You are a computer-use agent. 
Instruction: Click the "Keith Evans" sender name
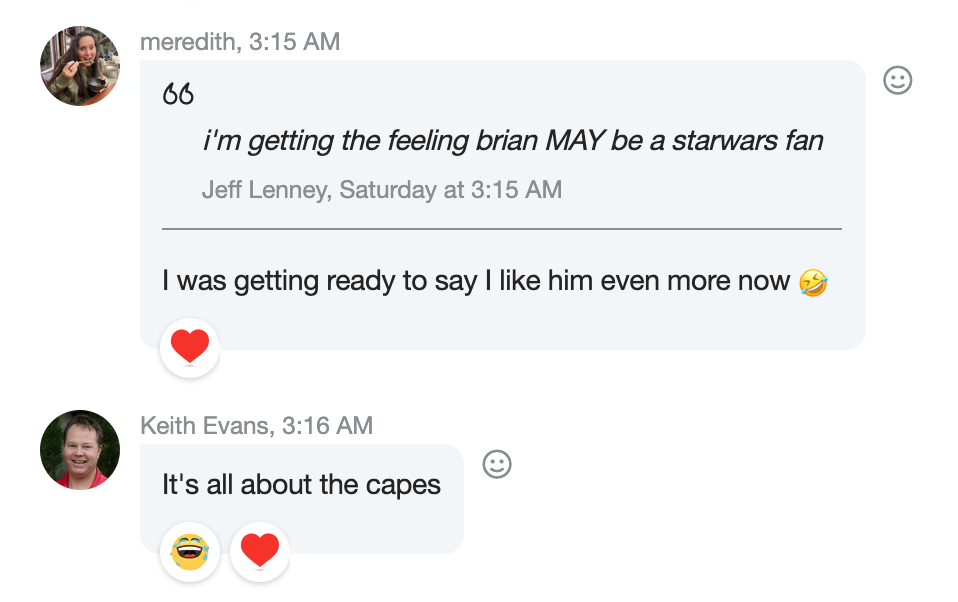tap(206, 426)
